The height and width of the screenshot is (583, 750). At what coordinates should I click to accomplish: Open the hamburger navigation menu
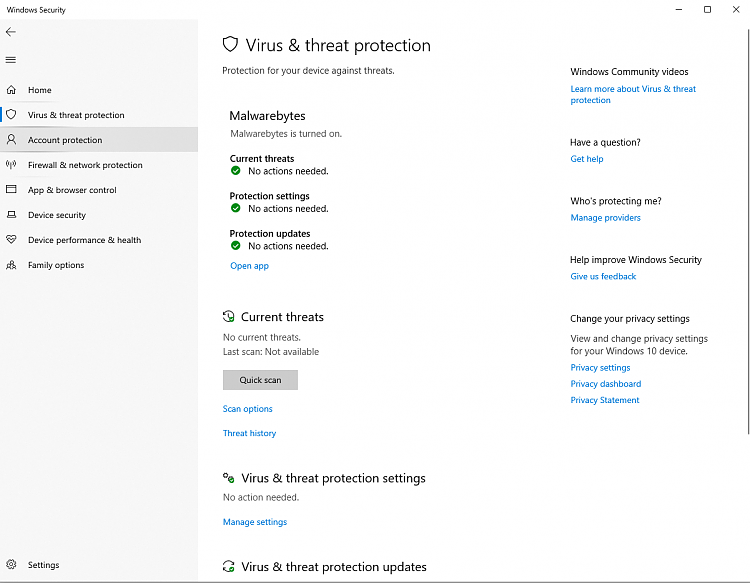(11, 60)
